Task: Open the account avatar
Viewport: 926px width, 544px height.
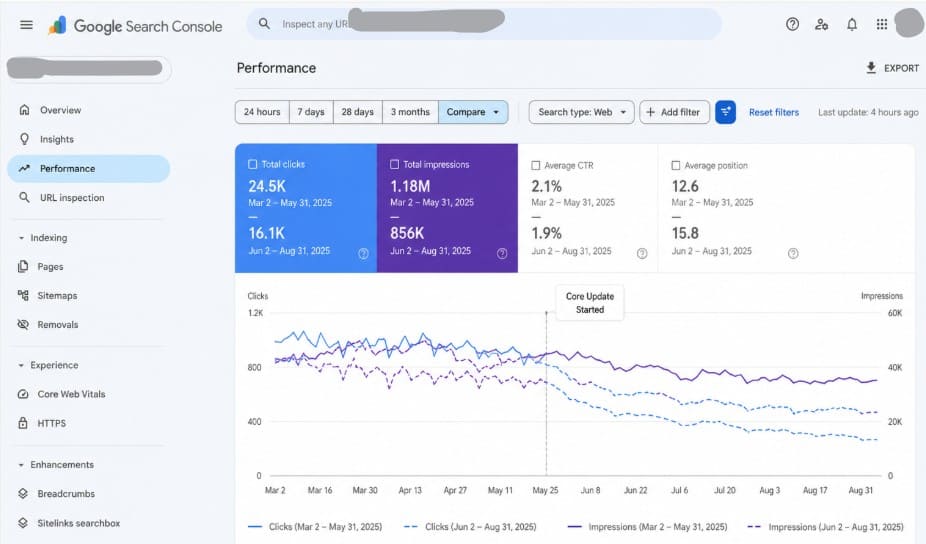Action: coord(909,24)
